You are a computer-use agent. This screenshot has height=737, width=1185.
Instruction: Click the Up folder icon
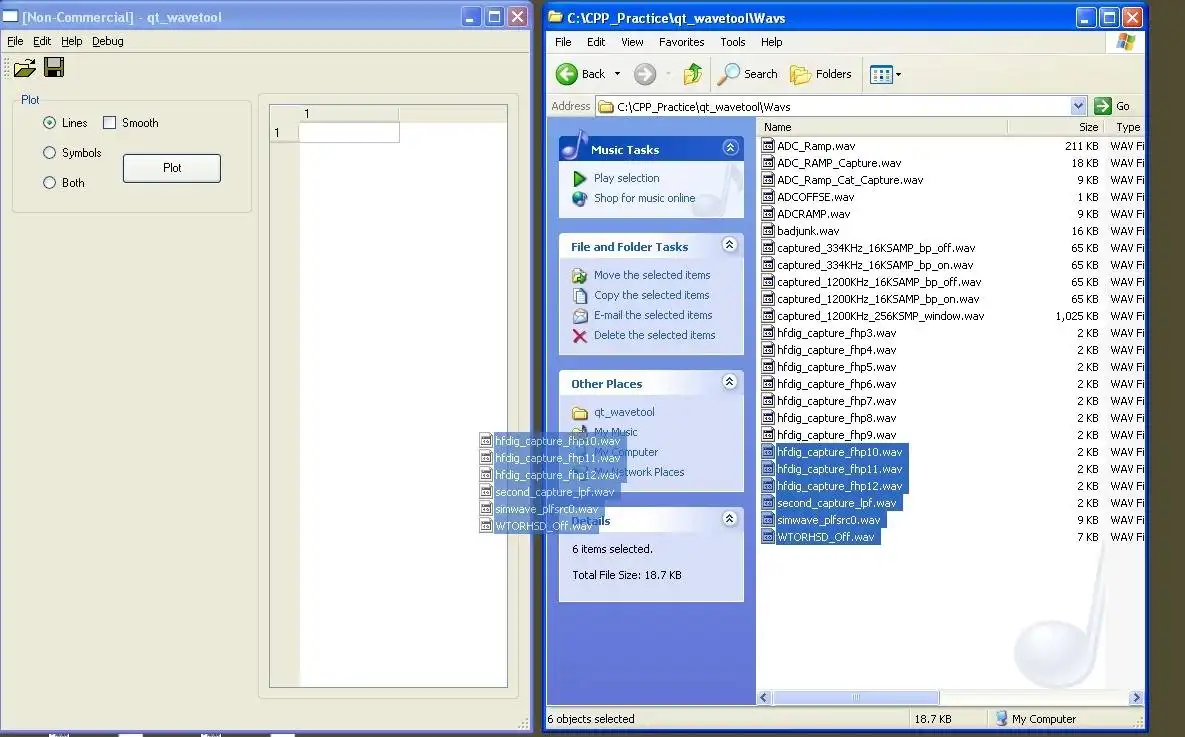pyautogui.click(x=692, y=74)
